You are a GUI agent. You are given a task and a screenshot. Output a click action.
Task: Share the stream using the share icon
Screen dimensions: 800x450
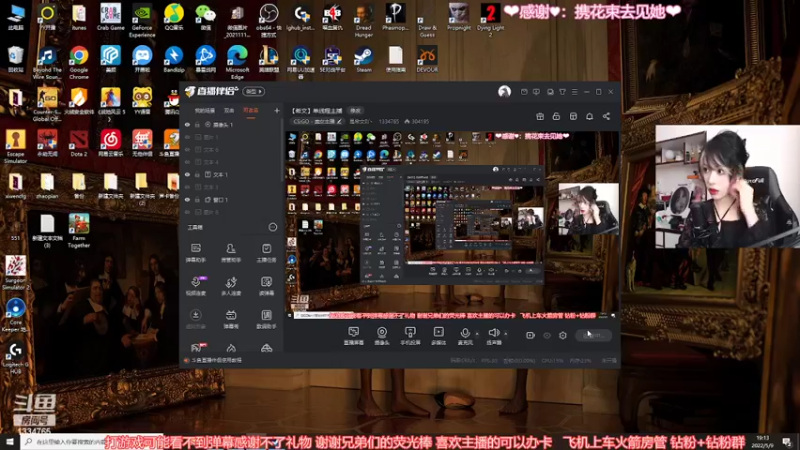[x=606, y=116]
